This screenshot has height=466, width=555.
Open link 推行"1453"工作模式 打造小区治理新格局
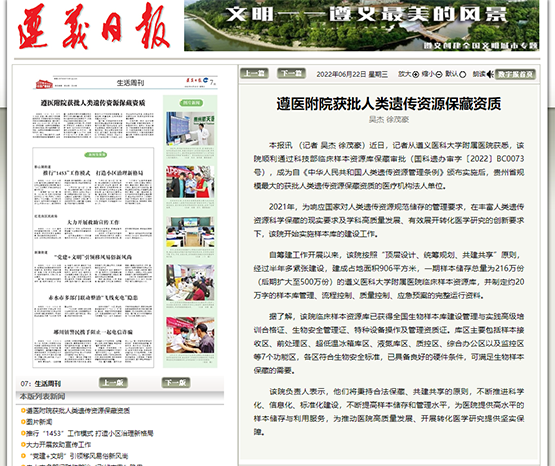pos(90,433)
